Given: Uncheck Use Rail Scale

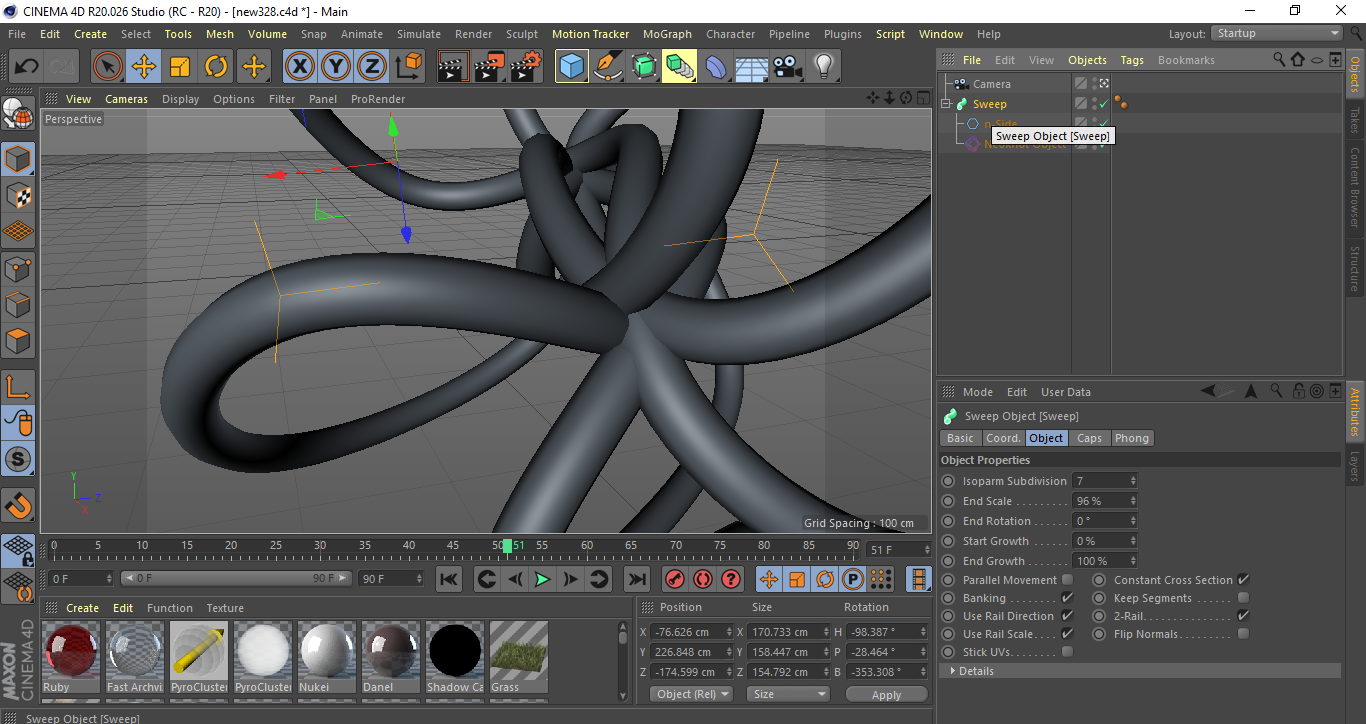Looking at the screenshot, I should tap(1067, 634).
